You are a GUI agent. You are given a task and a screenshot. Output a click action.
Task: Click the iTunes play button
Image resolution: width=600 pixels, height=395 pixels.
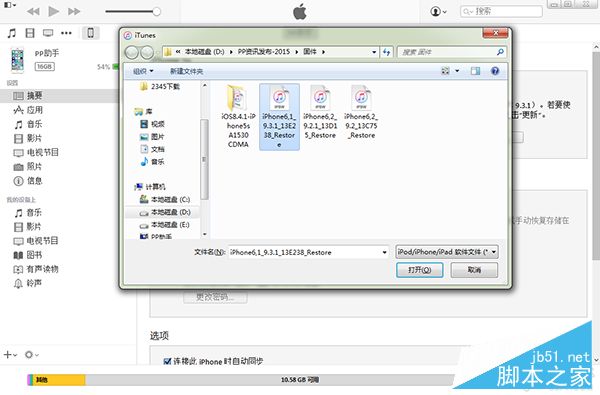(54, 11)
